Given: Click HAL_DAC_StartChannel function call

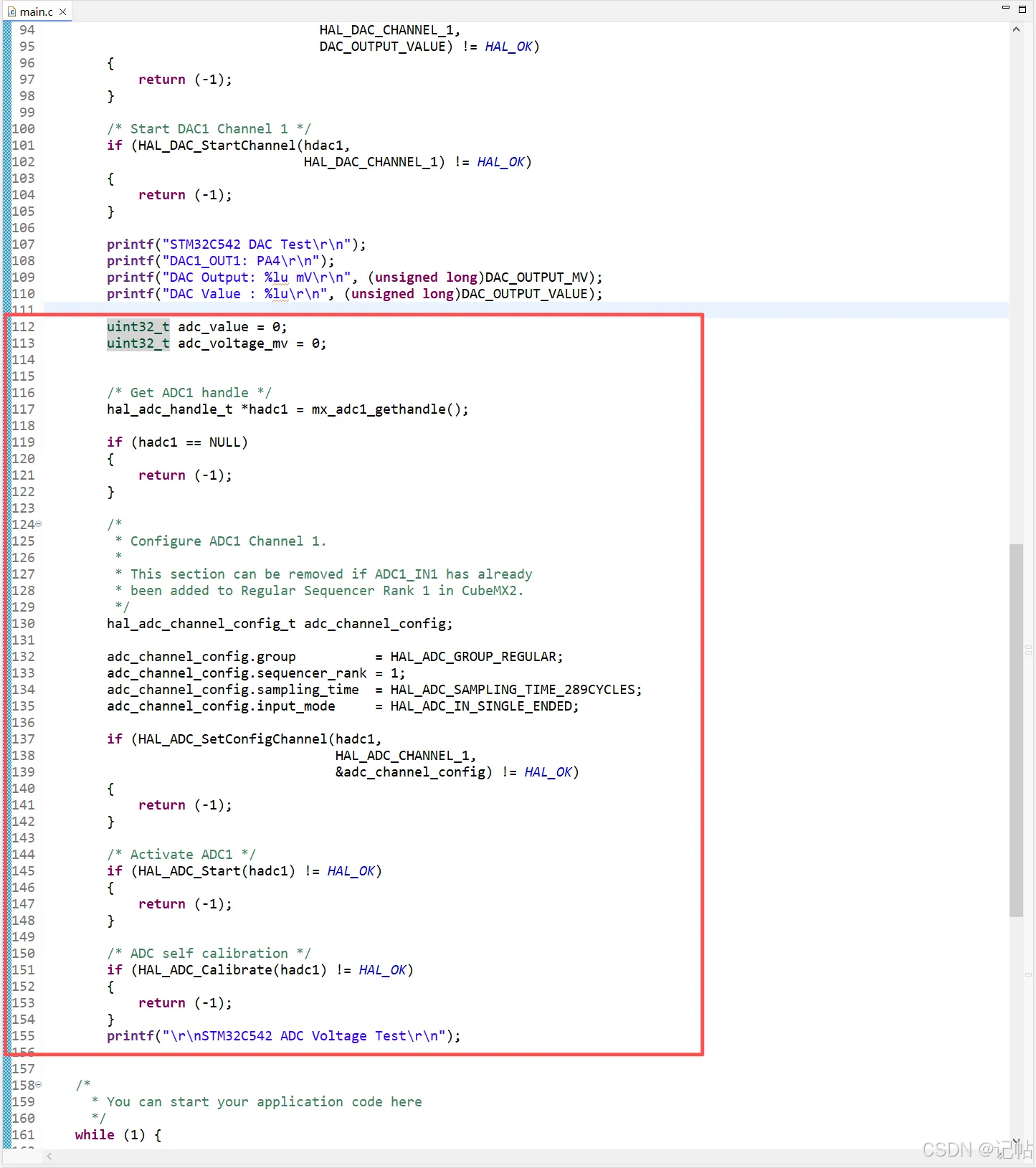Looking at the screenshot, I should 217,146.
